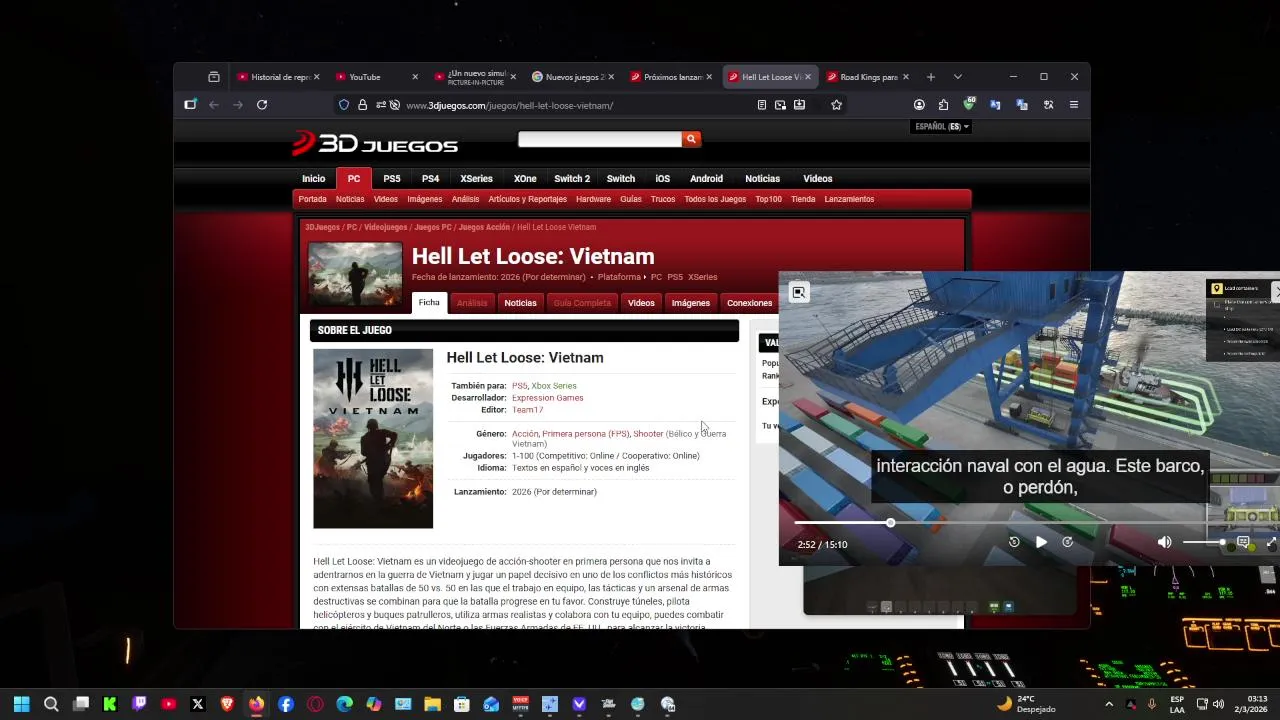Send picture-in-picture video back to tab

pyautogui.click(x=799, y=292)
